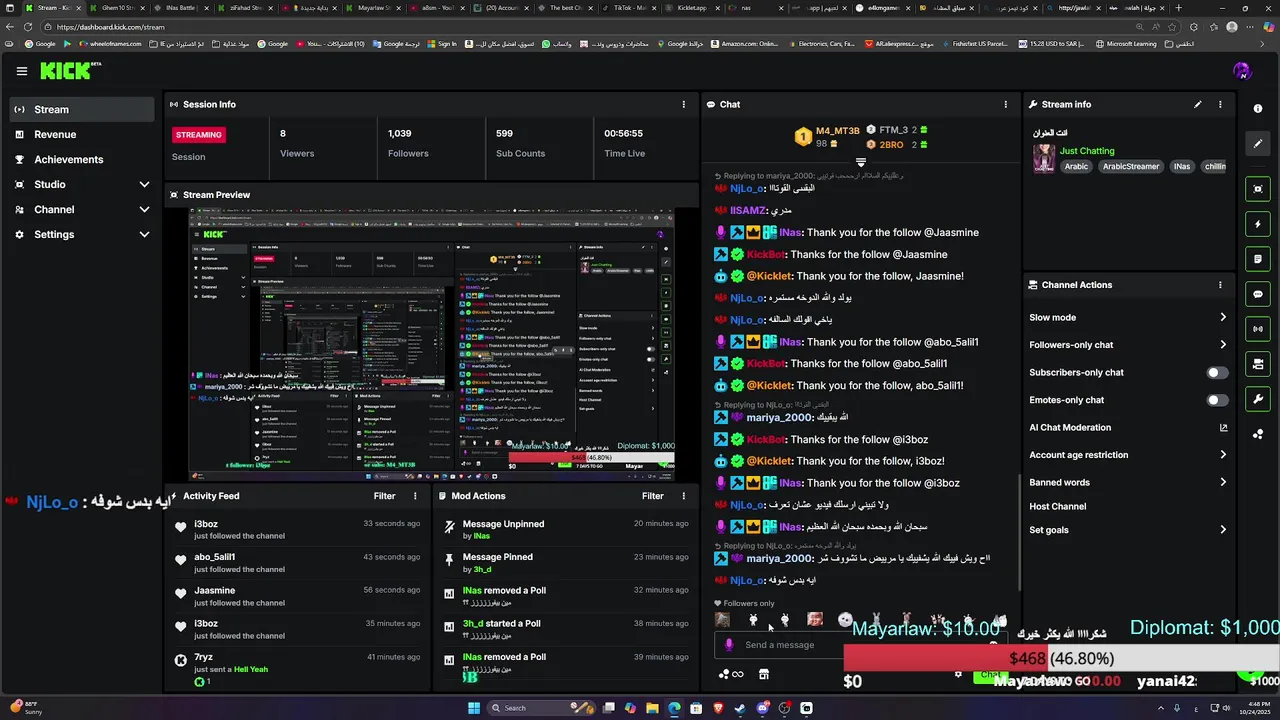
Task: Open the Brave browser taskbar icon
Action: (718, 708)
